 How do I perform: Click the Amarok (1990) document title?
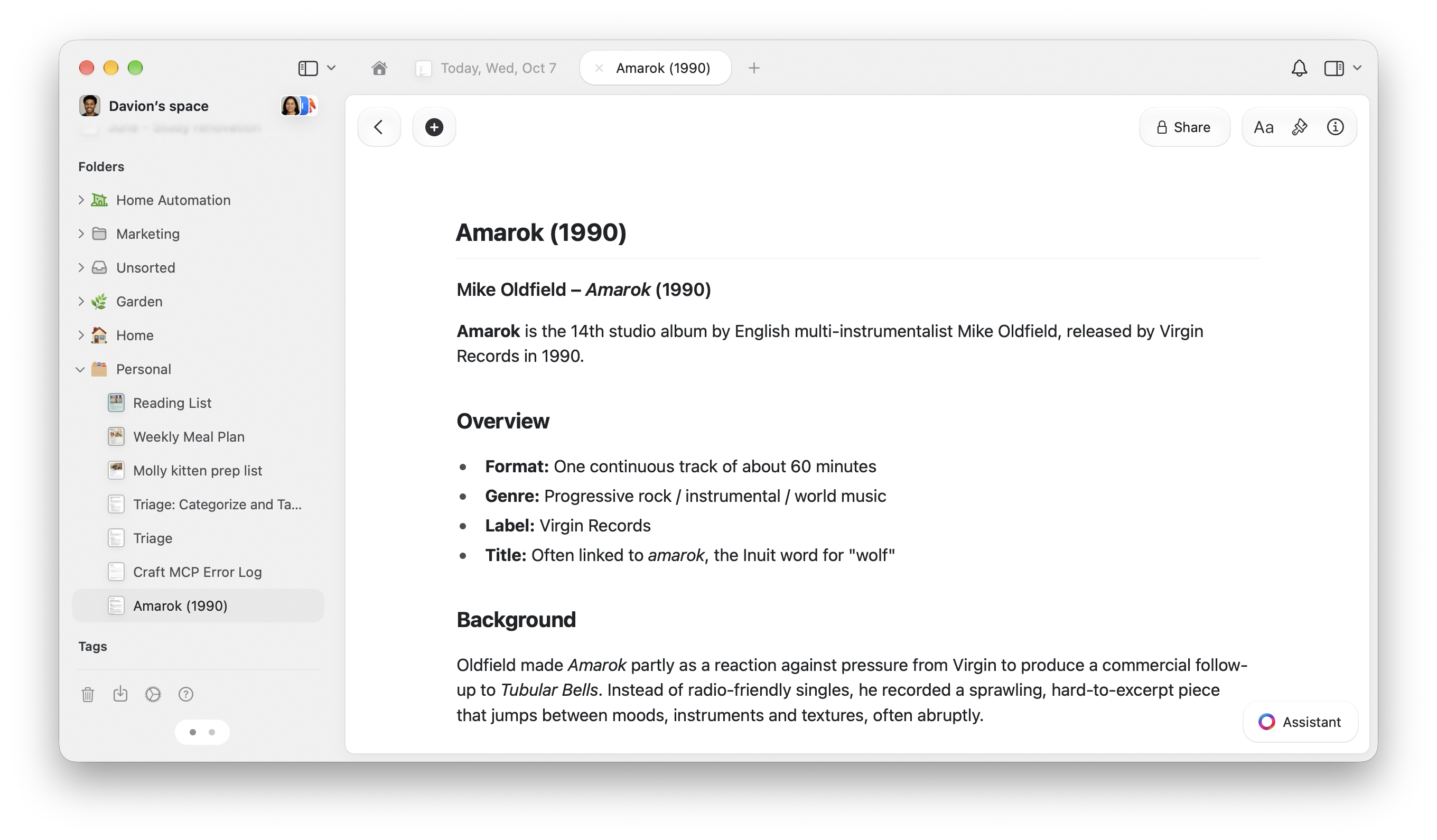point(541,232)
